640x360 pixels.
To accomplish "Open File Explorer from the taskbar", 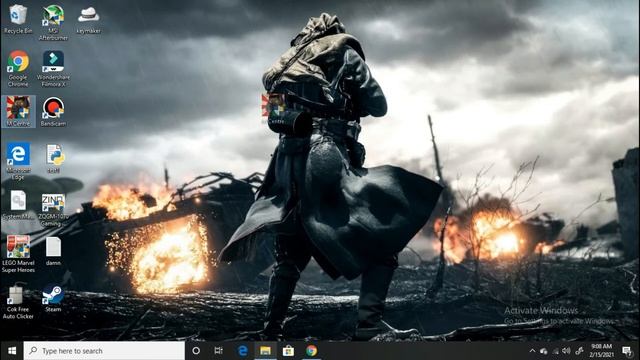I will (x=265, y=351).
